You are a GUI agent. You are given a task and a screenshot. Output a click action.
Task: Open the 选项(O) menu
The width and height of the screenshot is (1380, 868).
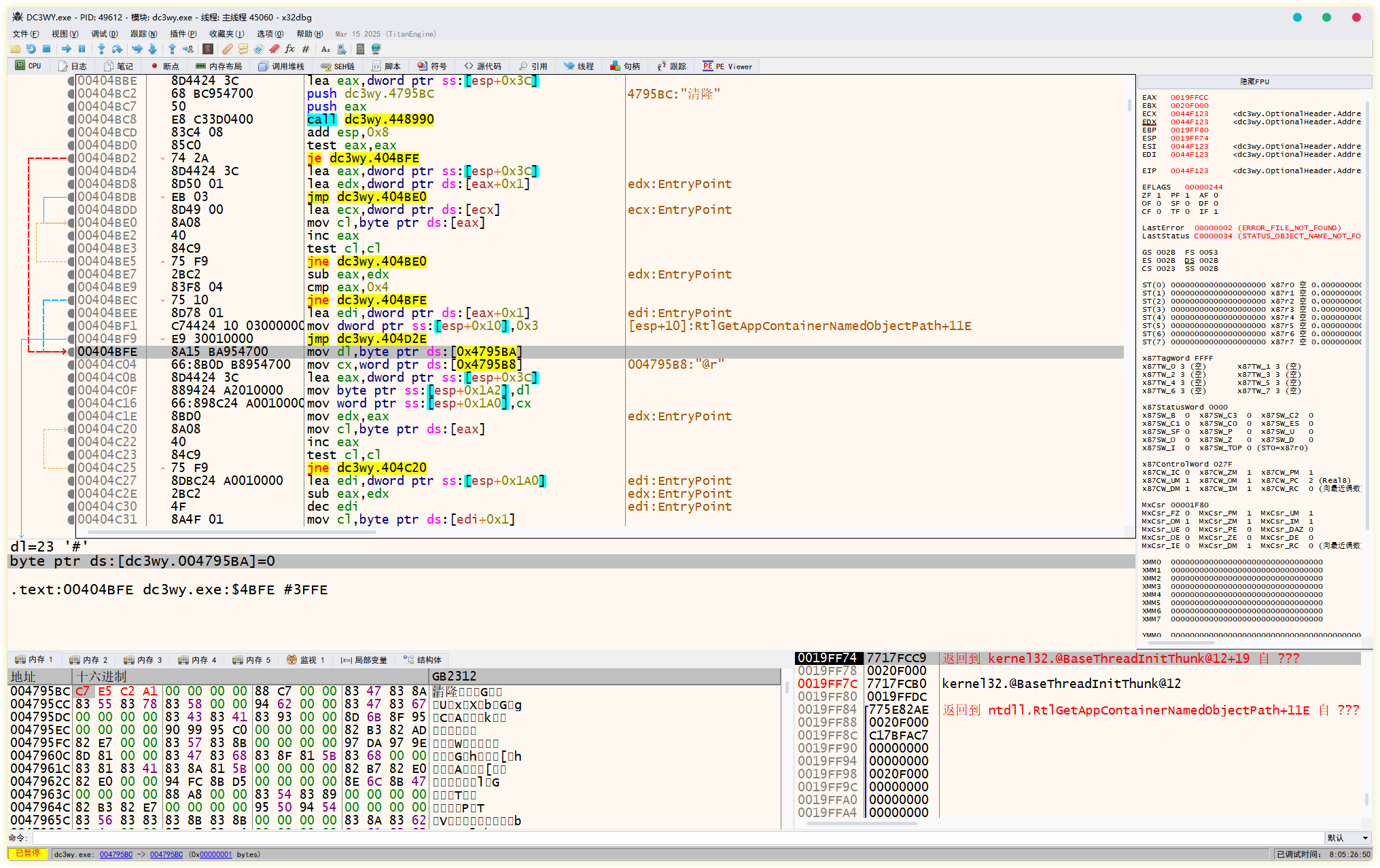coord(270,34)
